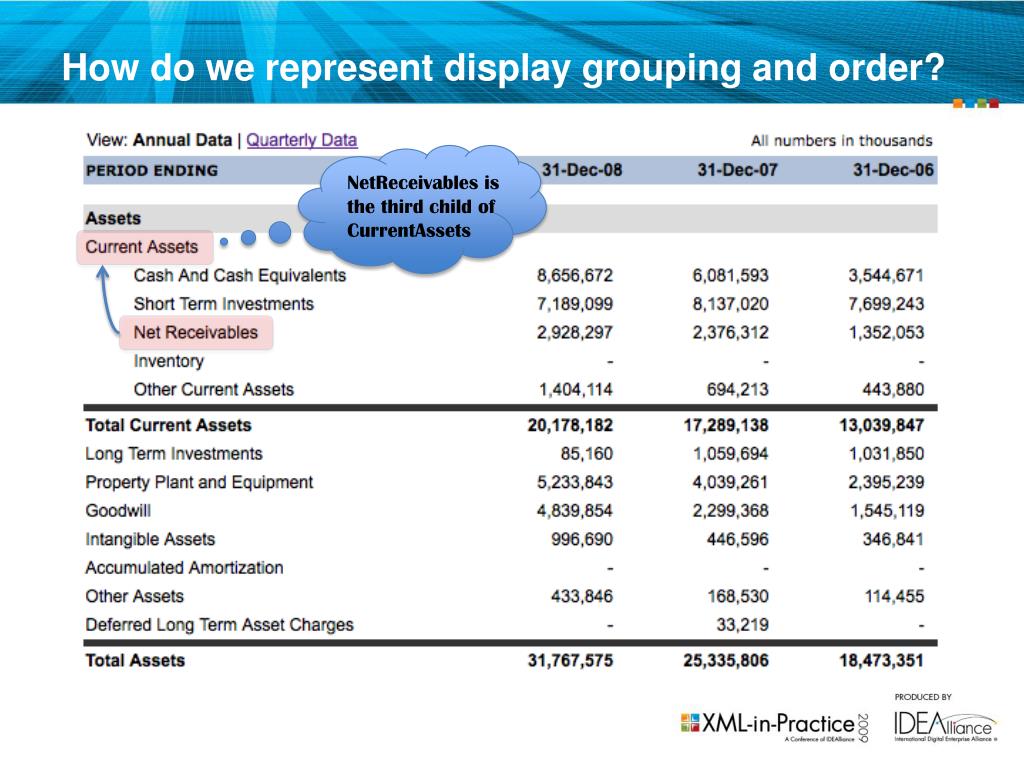Click total 25,335,806 in 2007 column
Screen dimensions: 1024x768
click(726, 661)
